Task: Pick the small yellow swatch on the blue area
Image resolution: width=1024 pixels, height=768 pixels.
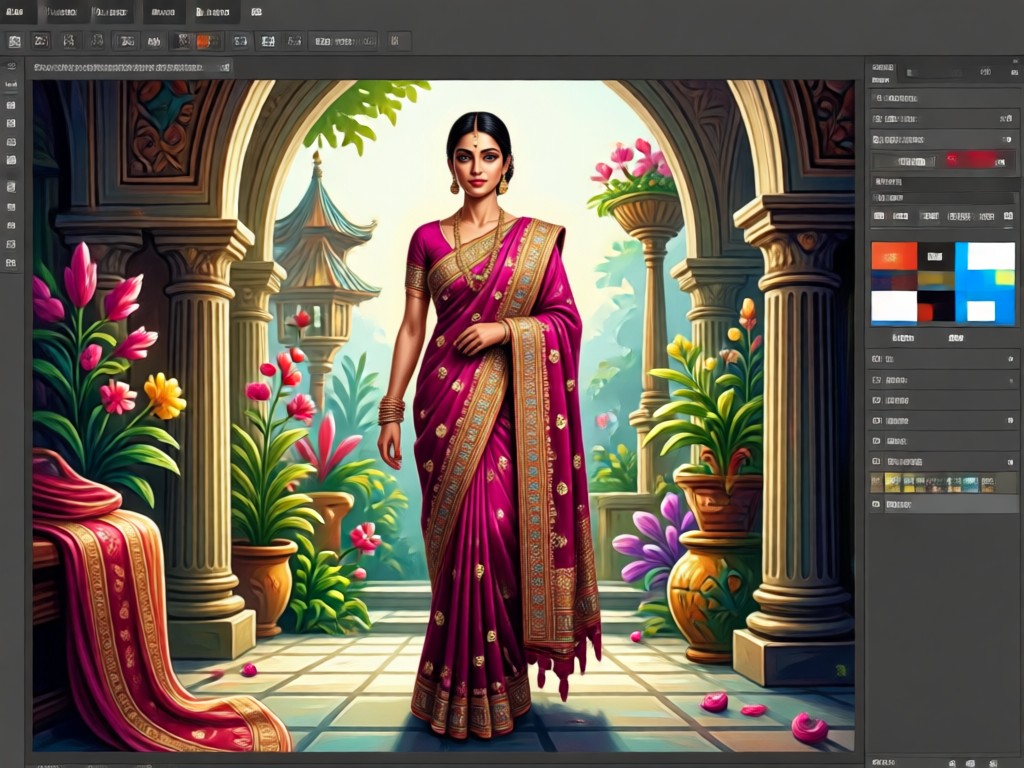Action: click(x=1004, y=278)
